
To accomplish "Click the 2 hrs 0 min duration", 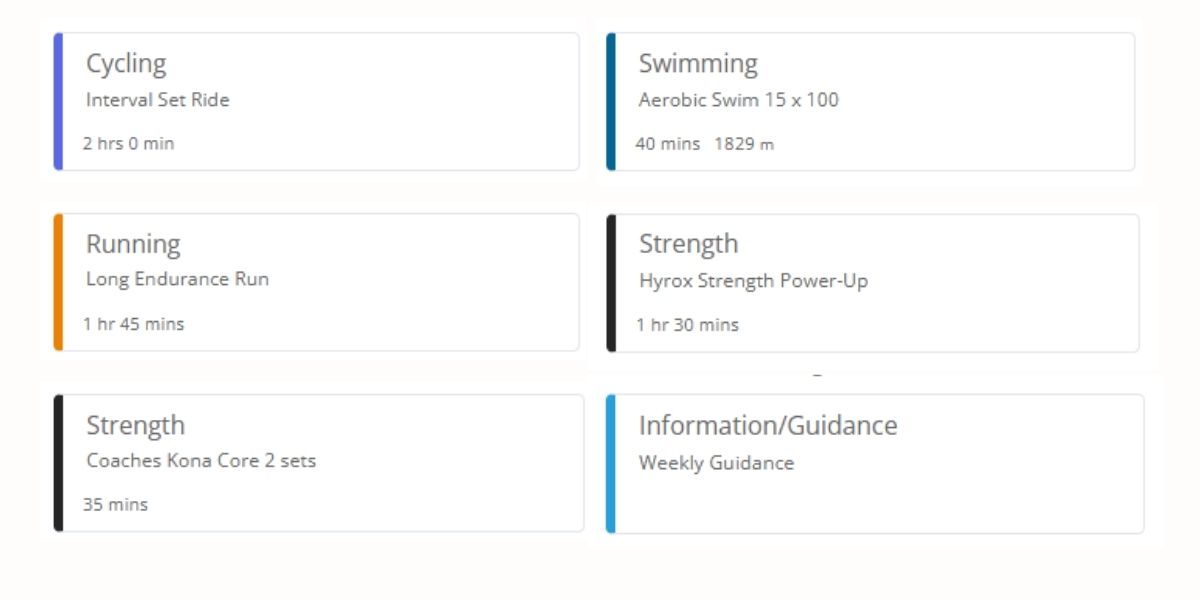I will [128, 143].
